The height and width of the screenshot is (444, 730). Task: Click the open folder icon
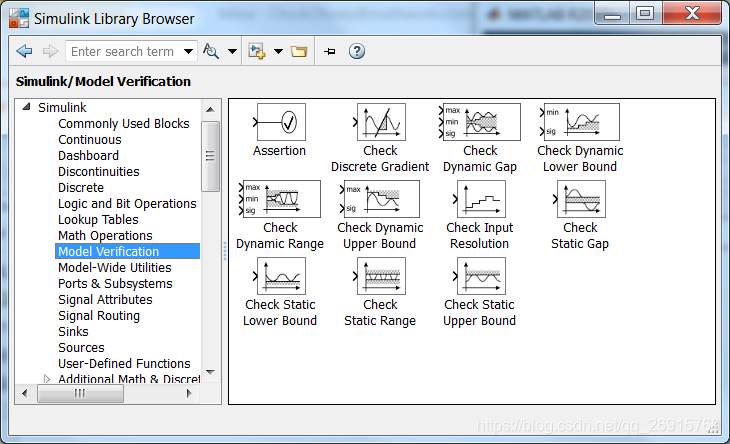point(299,51)
